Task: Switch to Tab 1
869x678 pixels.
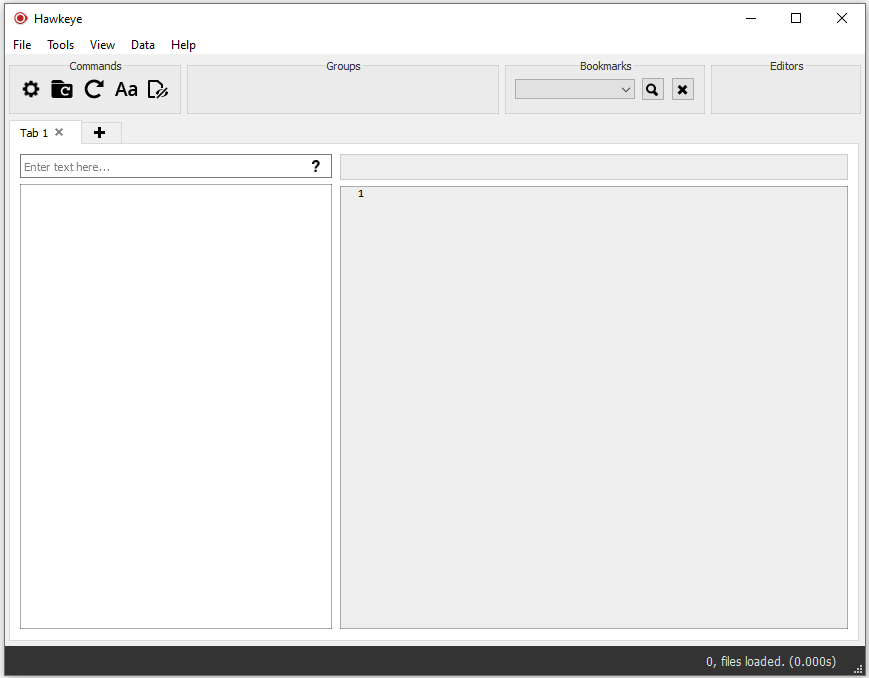Action: [33, 132]
